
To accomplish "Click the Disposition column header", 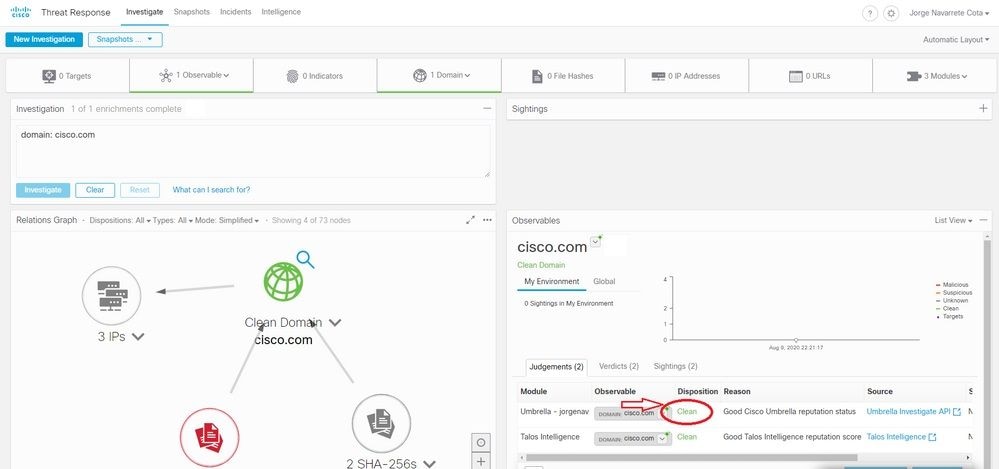I will coord(698,391).
